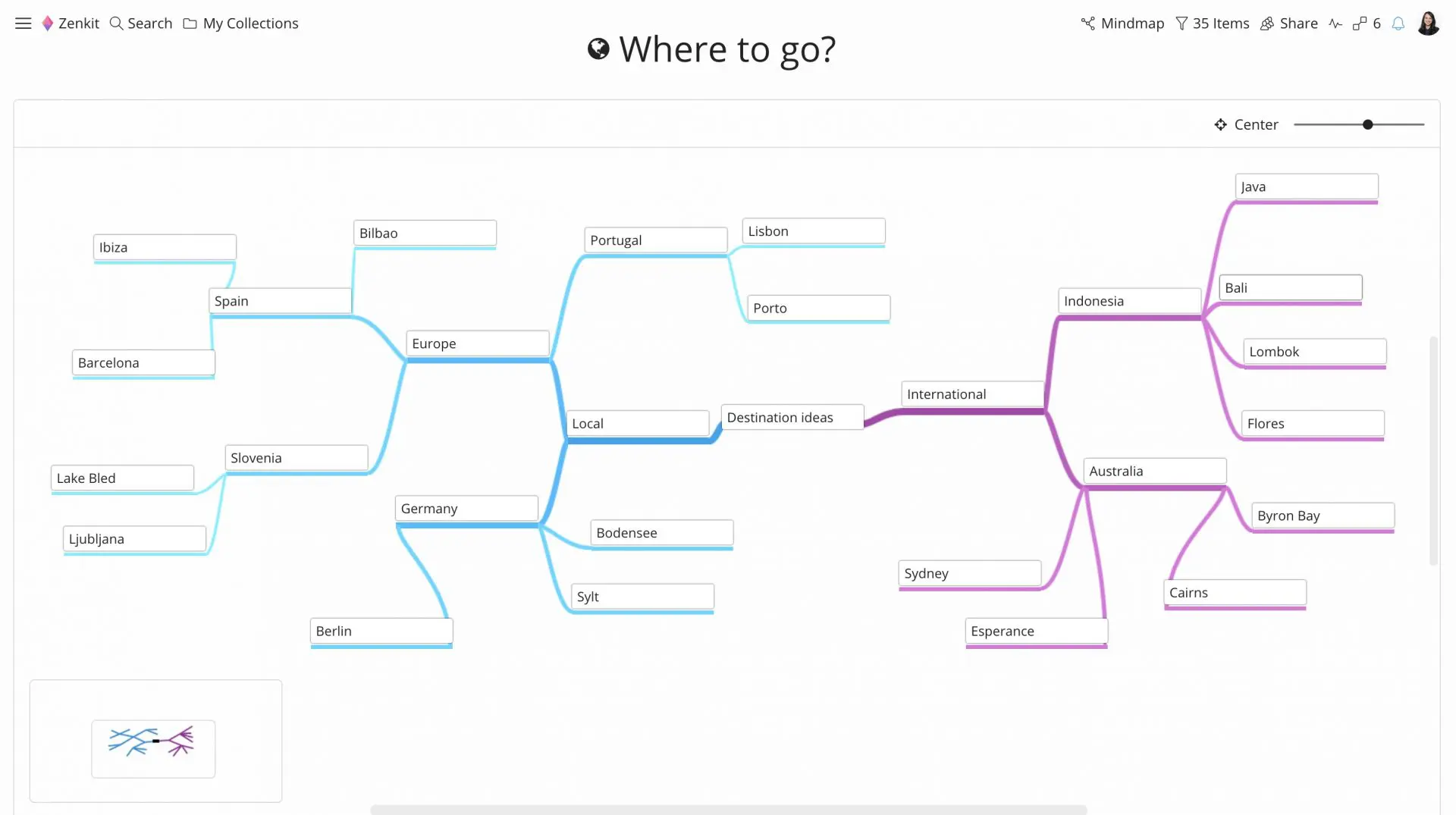Screen dimensions: 1456x815
Task: Select the Europe node
Action: [x=478, y=344]
